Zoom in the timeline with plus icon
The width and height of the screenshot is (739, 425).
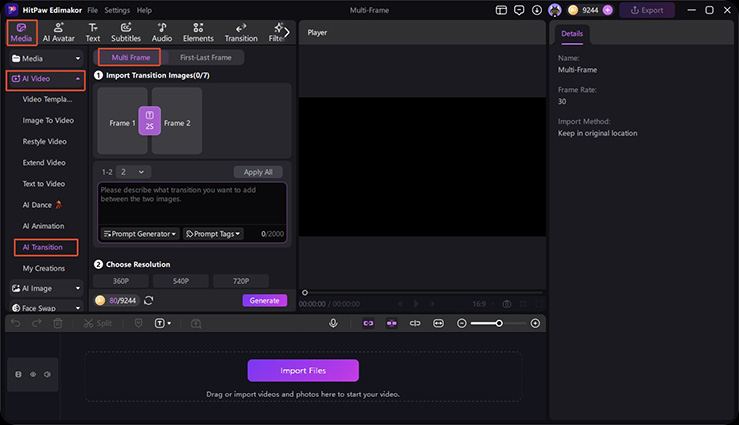(x=535, y=323)
